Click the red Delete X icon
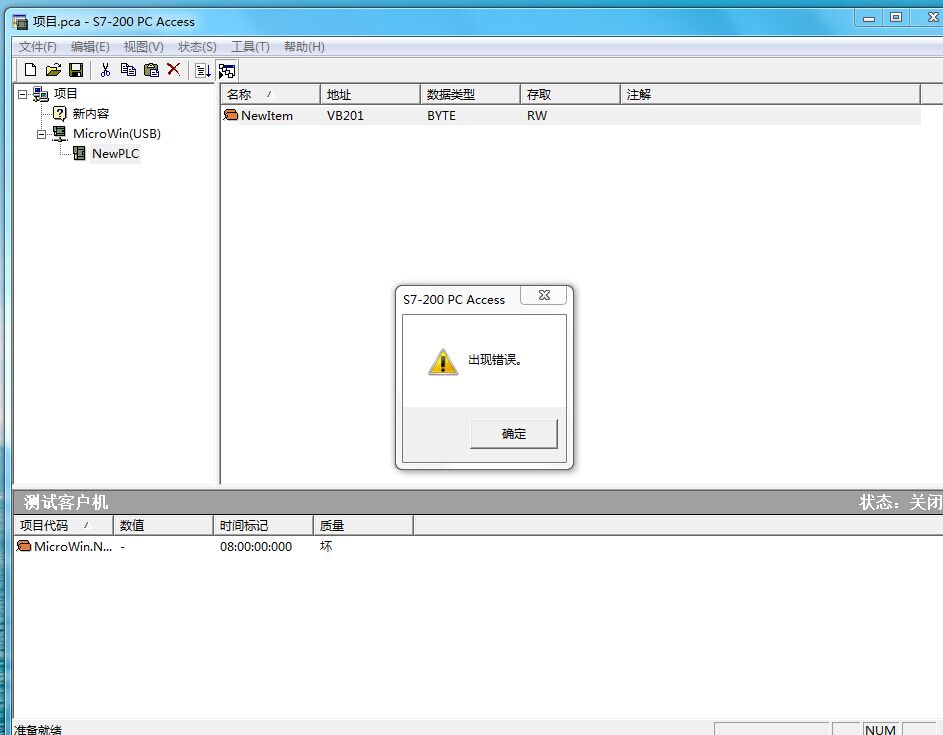The height and width of the screenshot is (735, 943). click(x=174, y=69)
